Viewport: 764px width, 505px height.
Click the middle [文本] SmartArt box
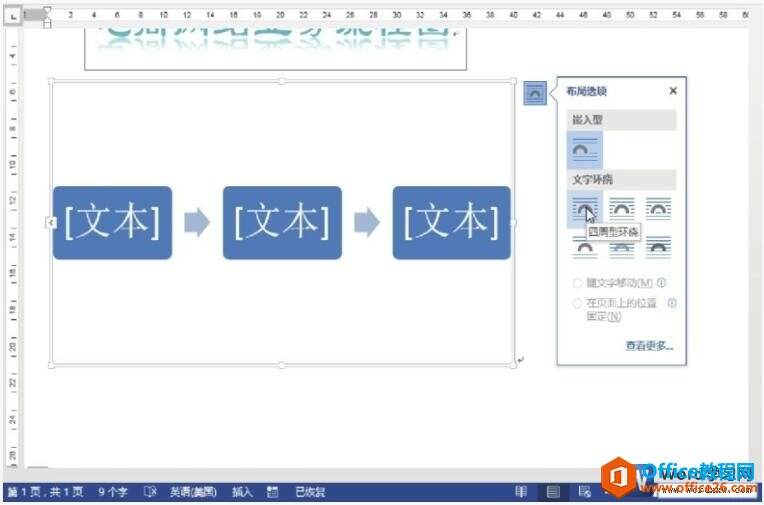(x=282, y=223)
